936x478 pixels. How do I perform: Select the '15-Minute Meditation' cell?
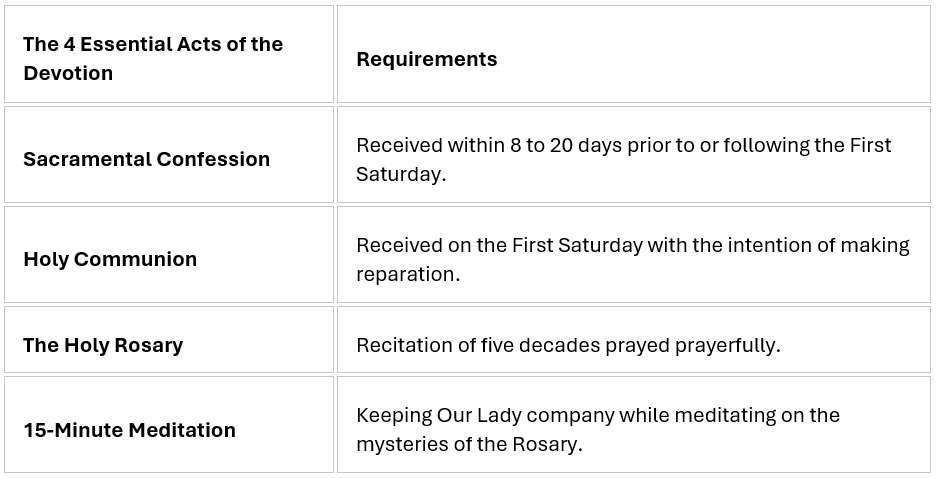pos(169,424)
